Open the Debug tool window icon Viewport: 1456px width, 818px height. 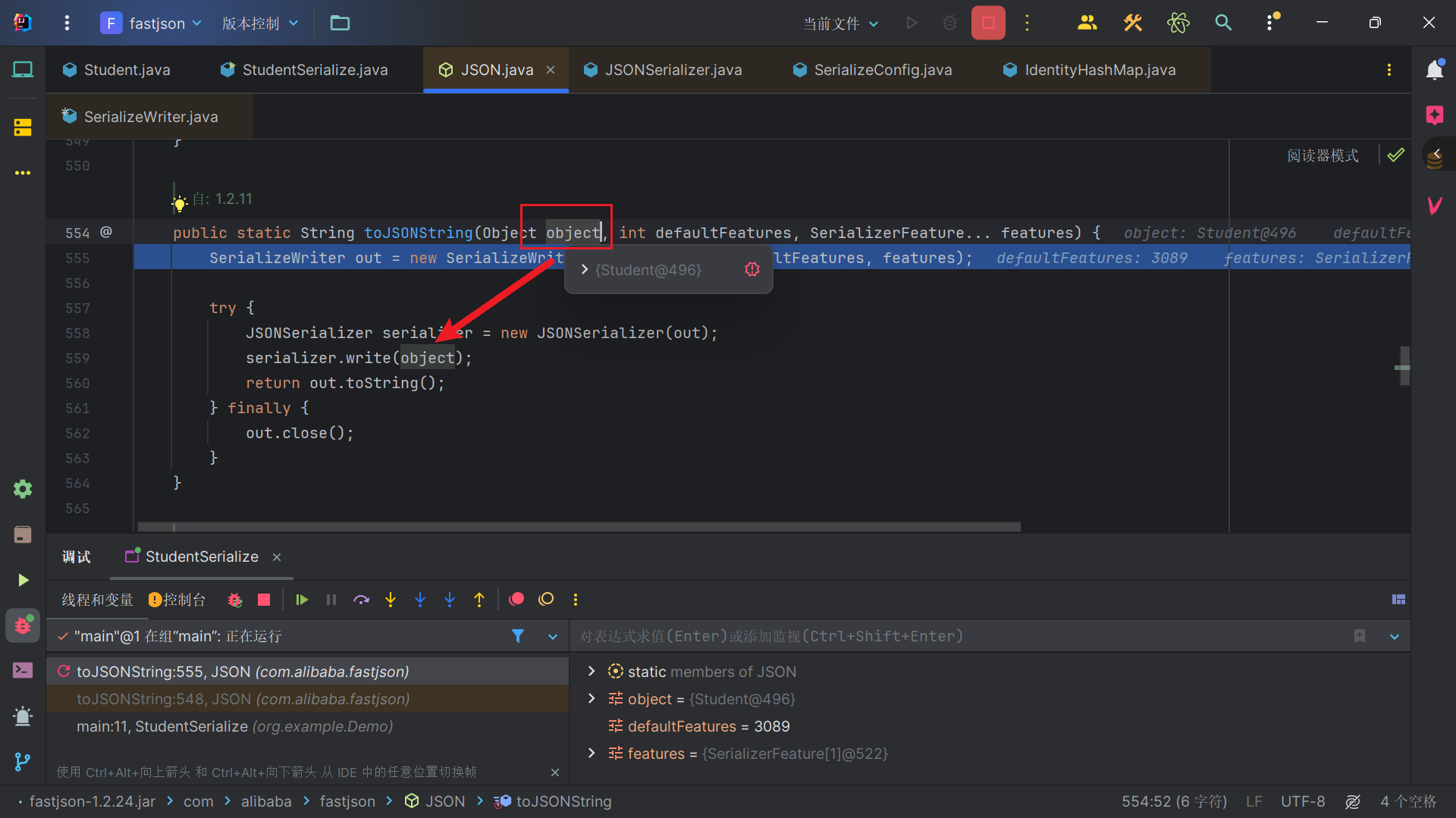click(23, 625)
